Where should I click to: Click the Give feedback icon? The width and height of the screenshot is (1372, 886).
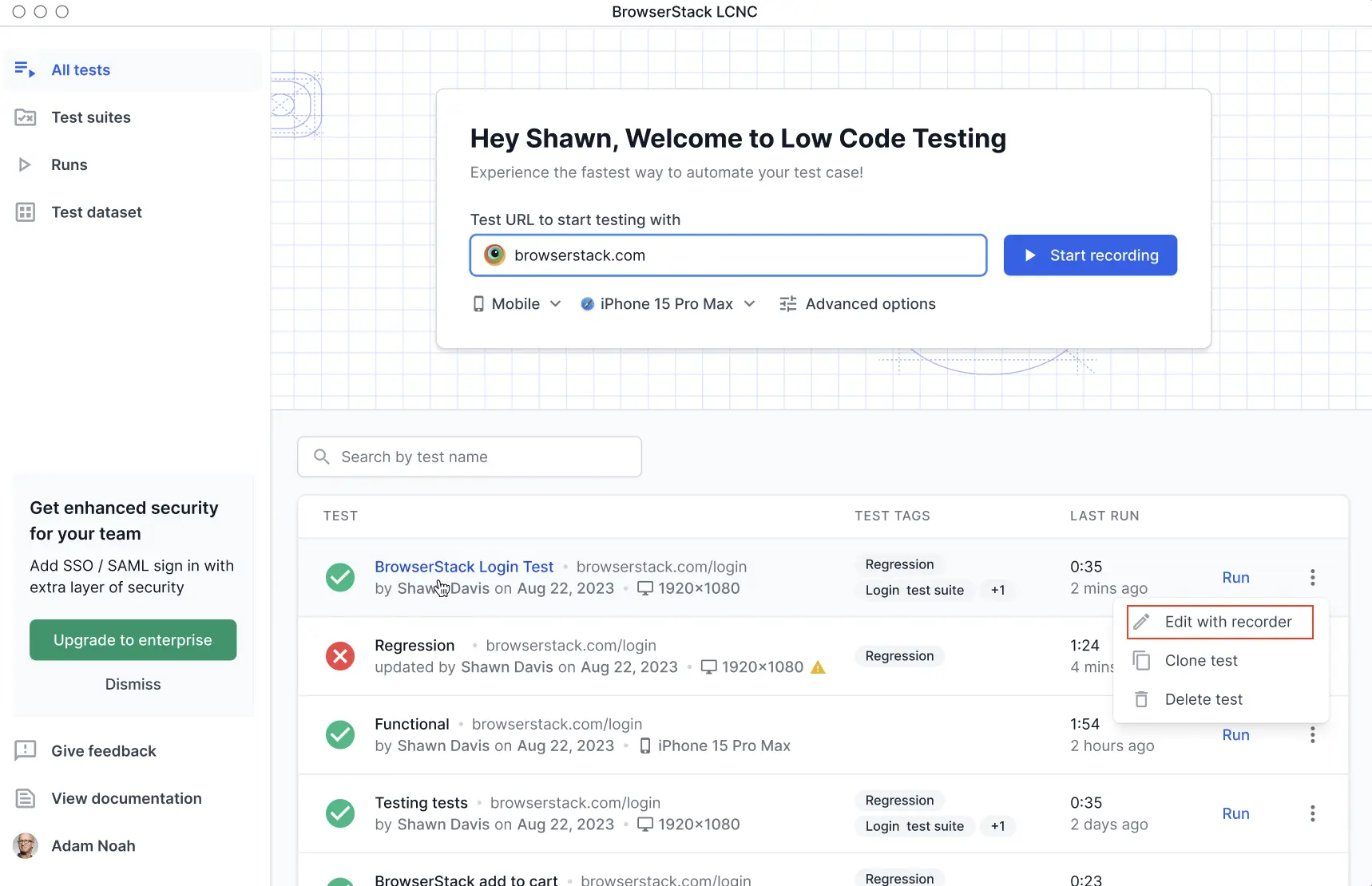coord(26,751)
